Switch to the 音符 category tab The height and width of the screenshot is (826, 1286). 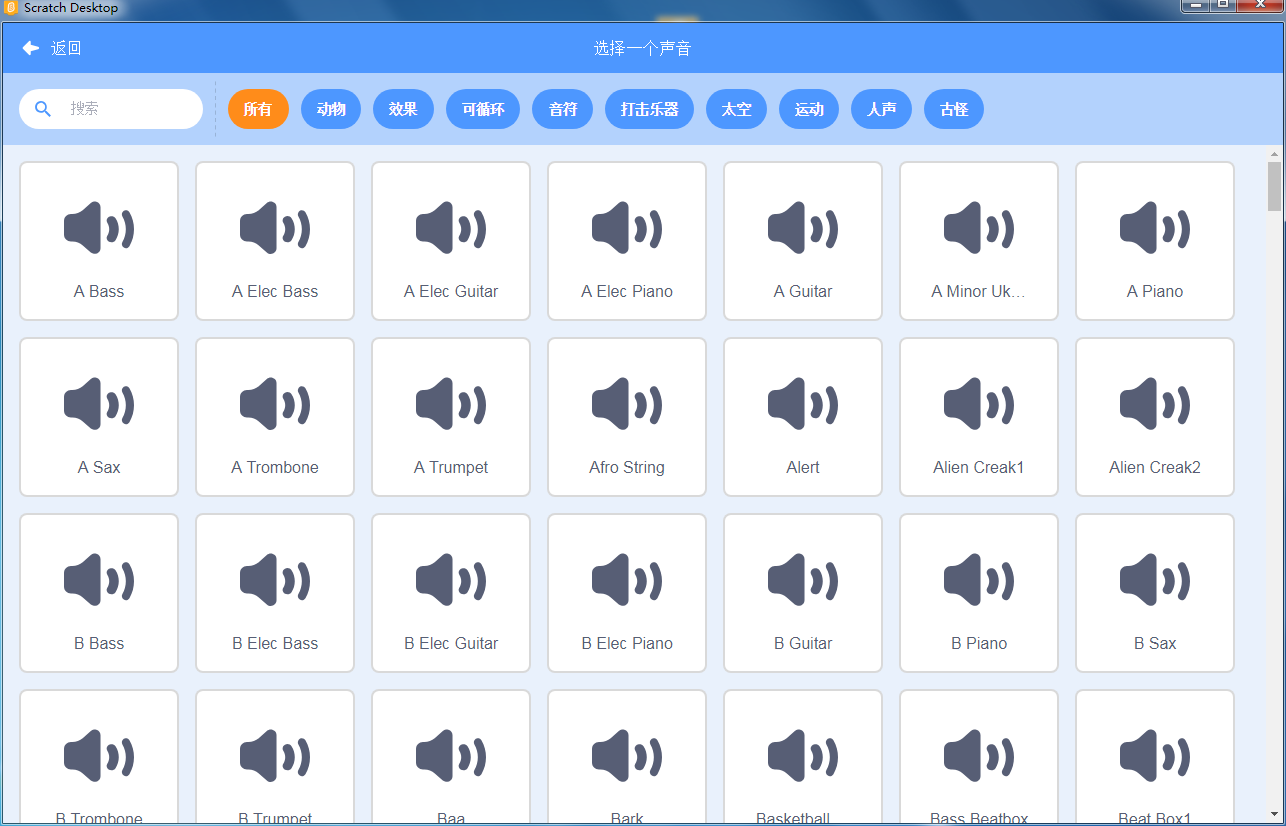562,109
